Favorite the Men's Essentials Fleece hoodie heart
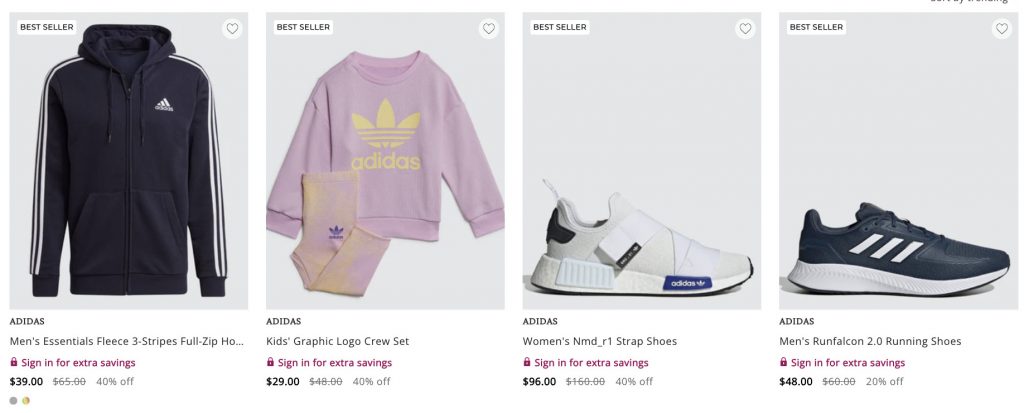 (232, 29)
